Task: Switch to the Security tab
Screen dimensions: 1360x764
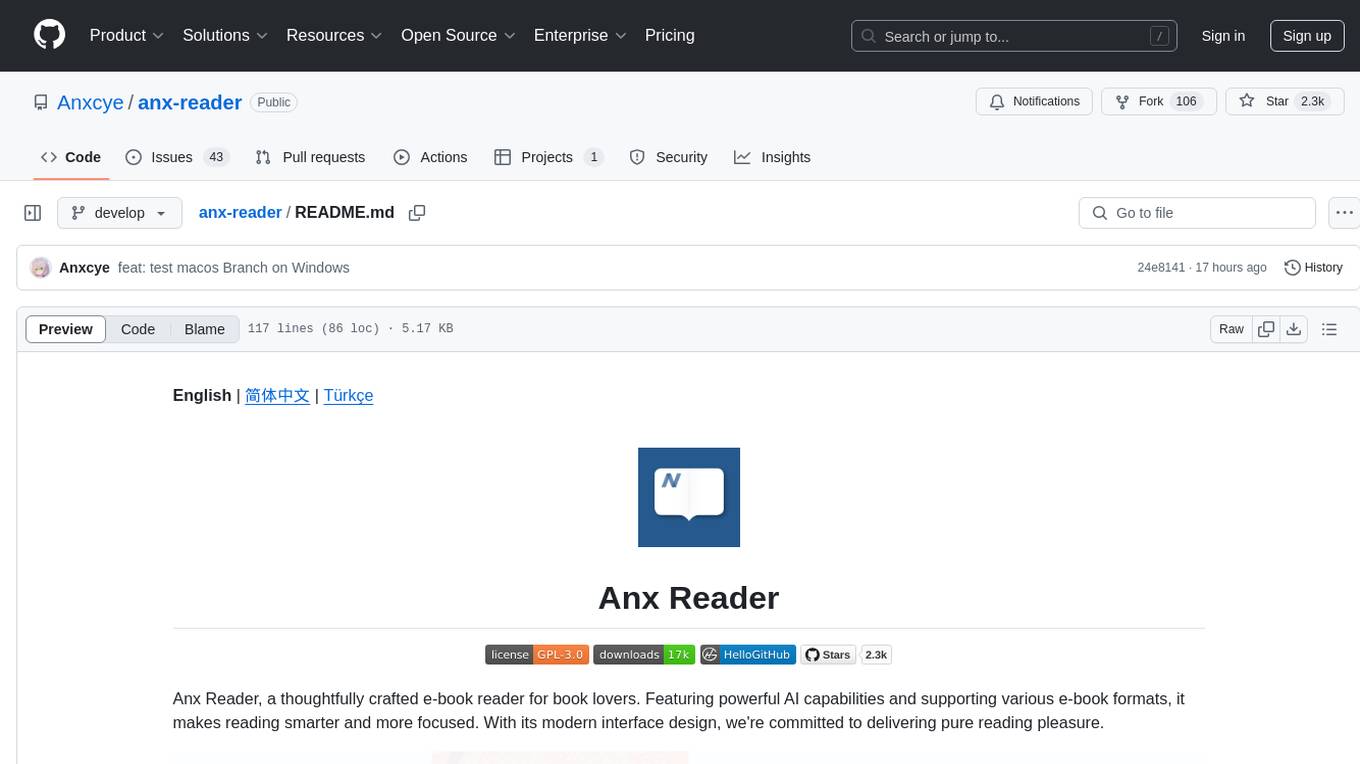Action: tap(668, 157)
